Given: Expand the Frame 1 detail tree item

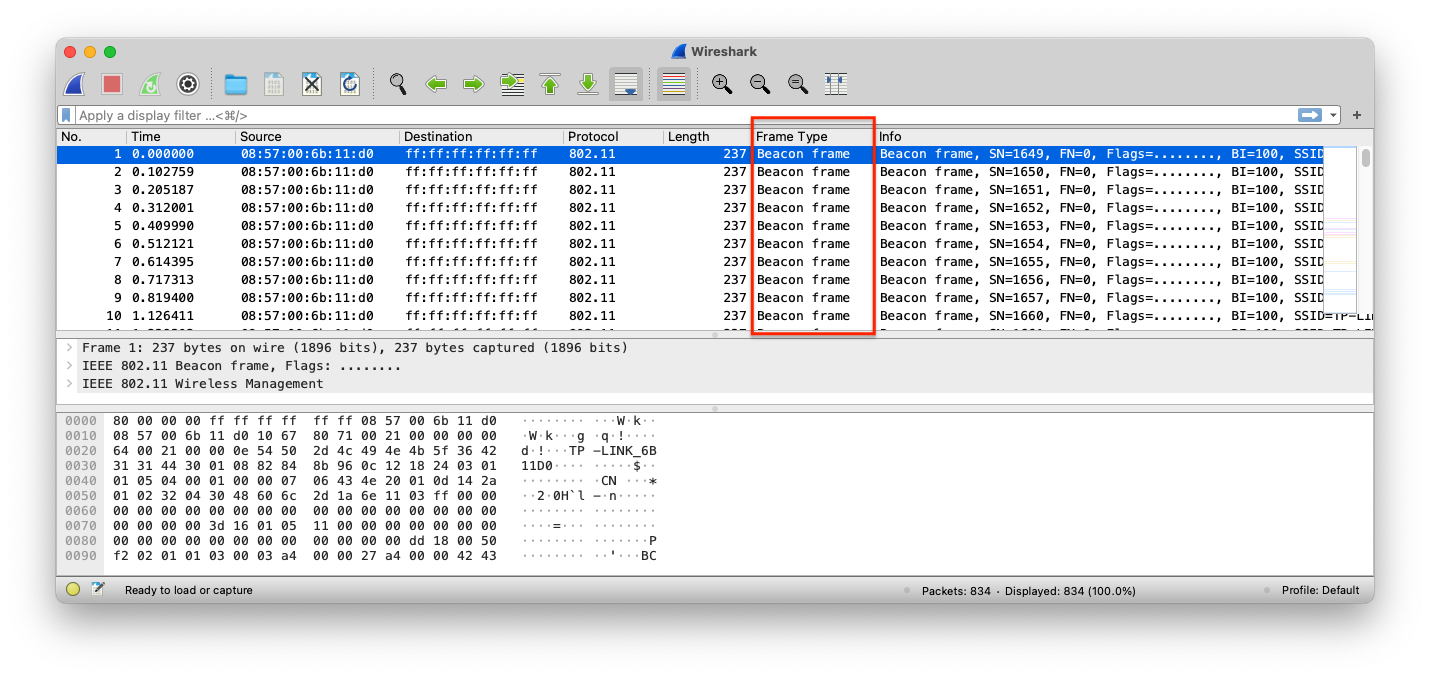Looking at the screenshot, I should [69, 348].
